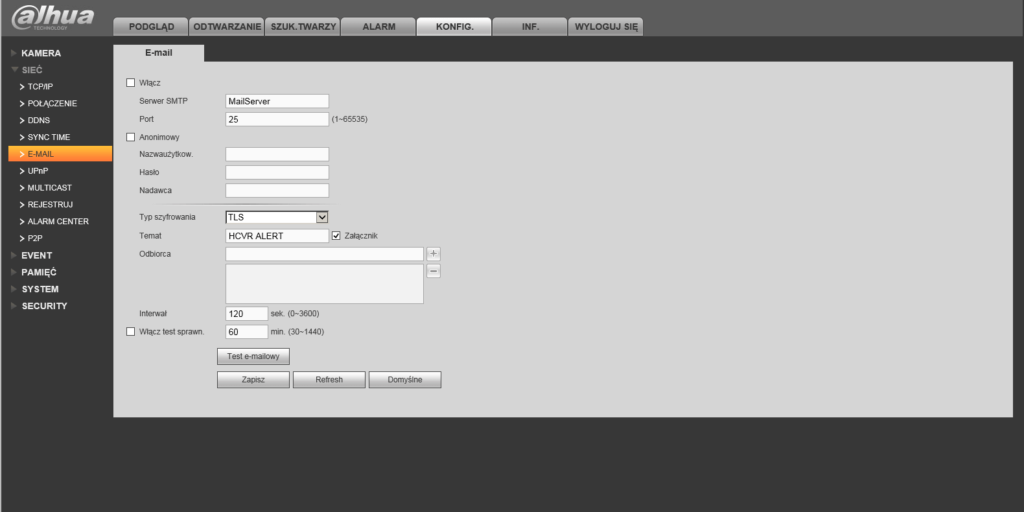Expand the KAMERA section in sidebar
The image size is (1024, 512).
pos(41,52)
